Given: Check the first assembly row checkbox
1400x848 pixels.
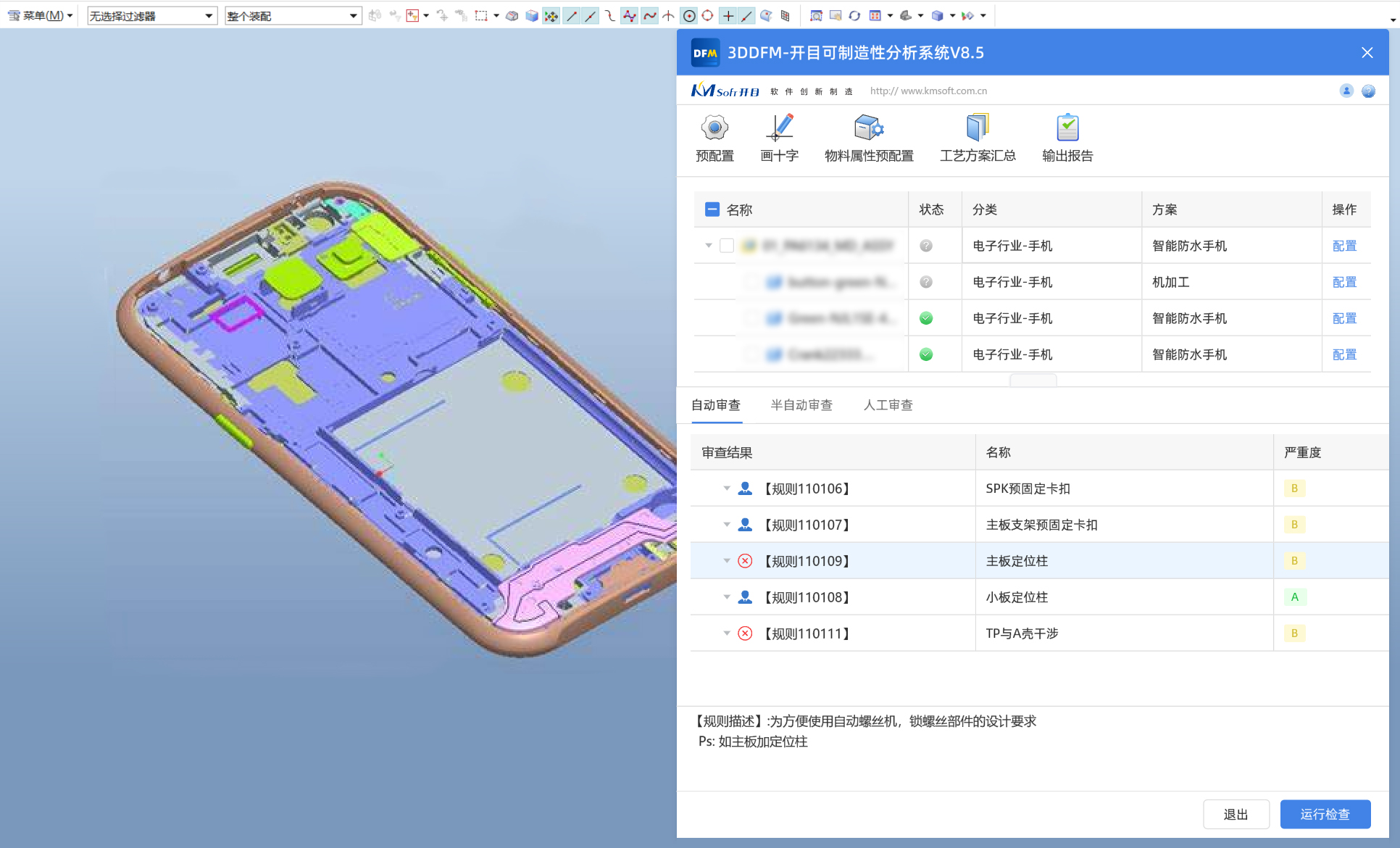Looking at the screenshot, I should [x=727, y=246].
